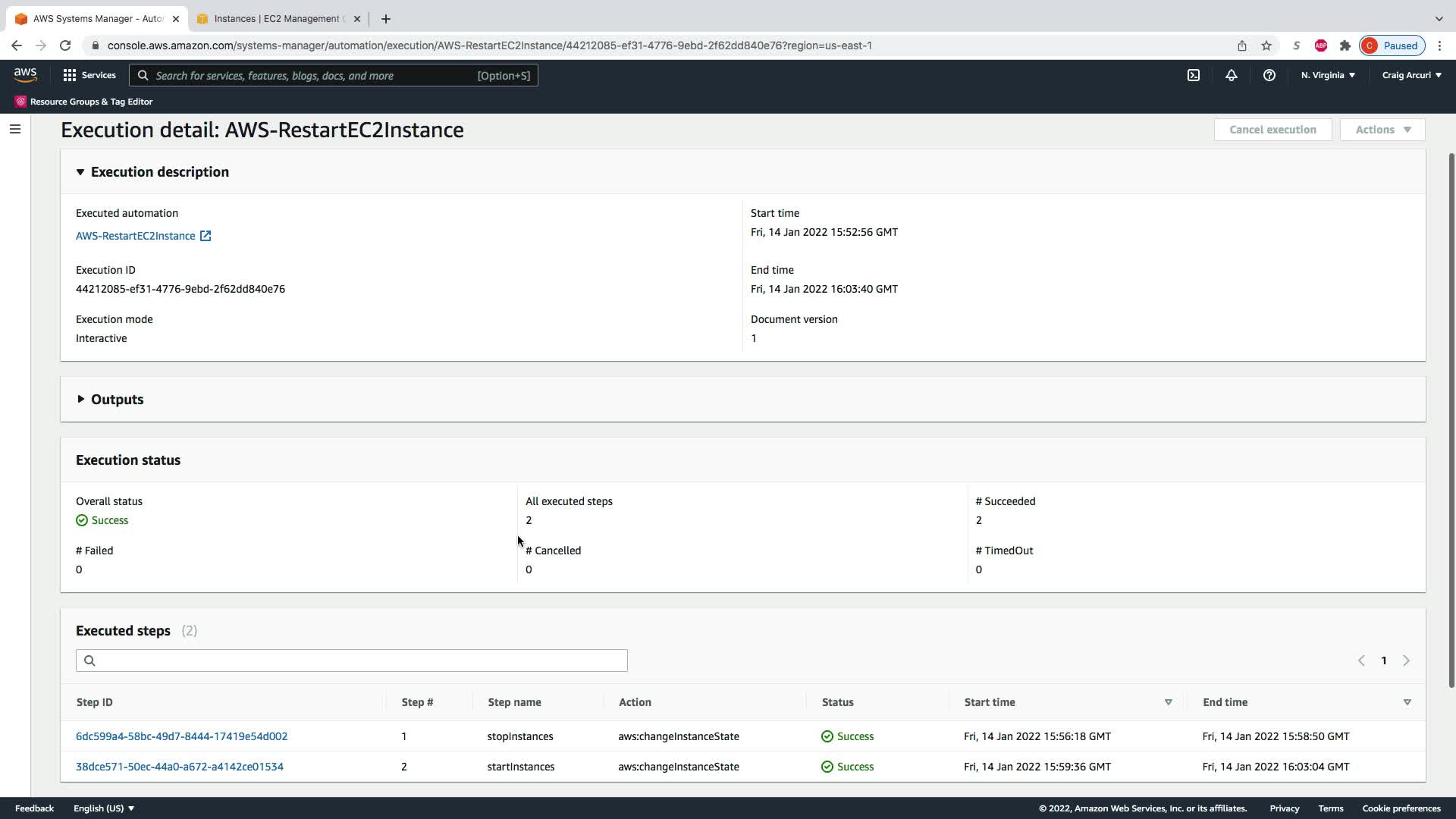Viewport: 1456px width, 819px height.
Task: Sort by Start time column arrow
Action: point(1168,702)
